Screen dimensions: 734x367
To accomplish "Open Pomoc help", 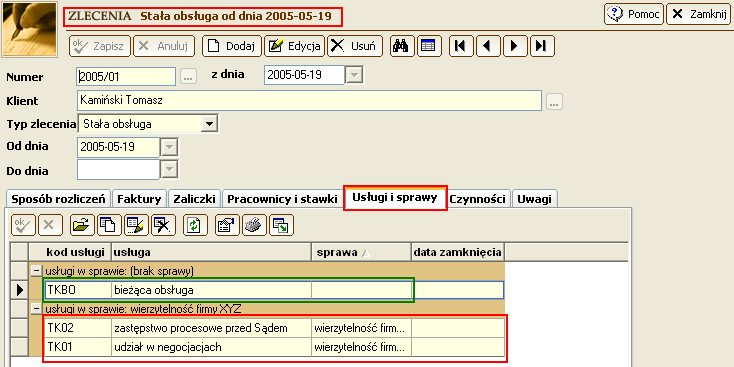I will 633,14.
